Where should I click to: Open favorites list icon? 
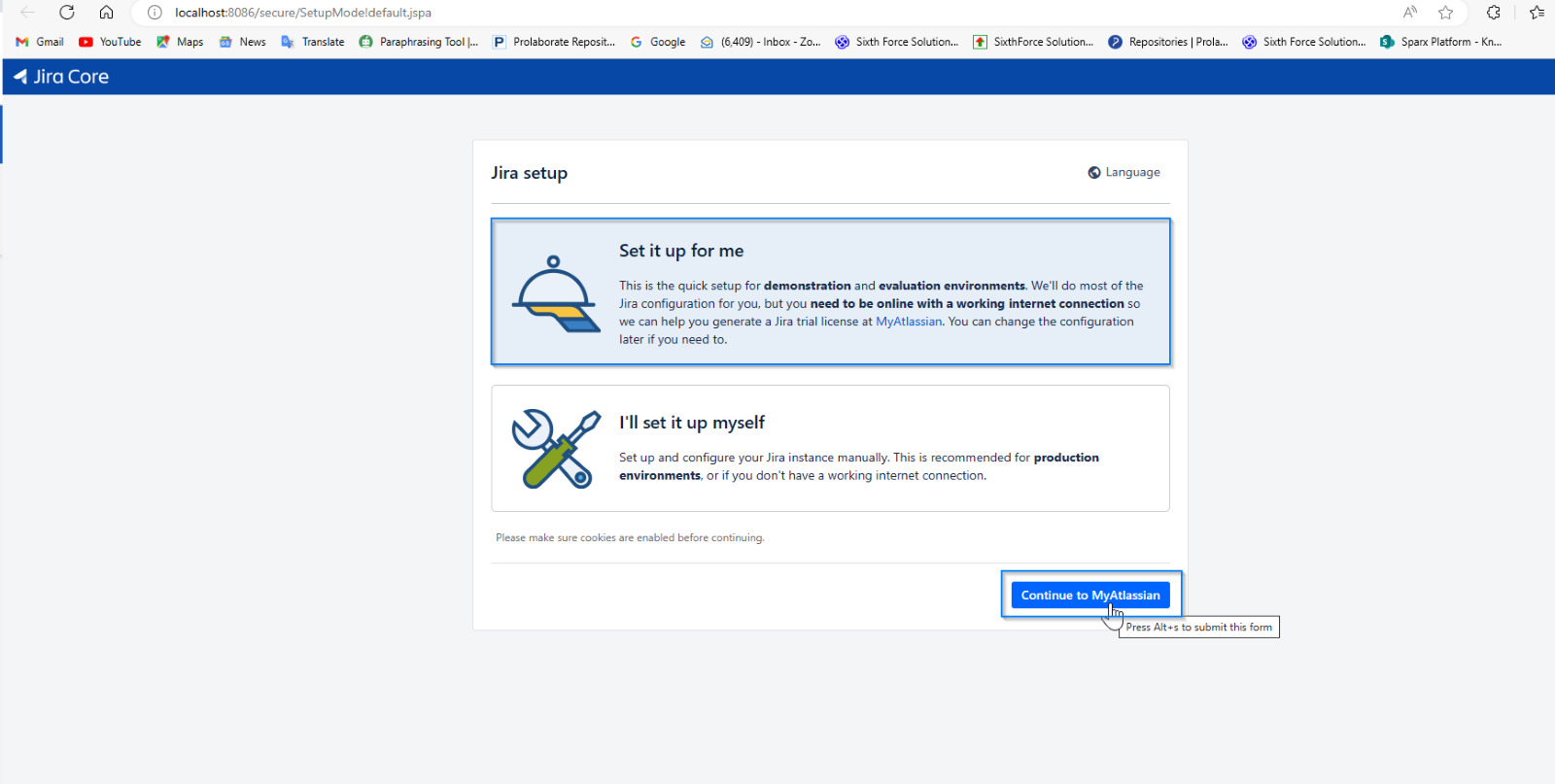(x=1537, y=13)
